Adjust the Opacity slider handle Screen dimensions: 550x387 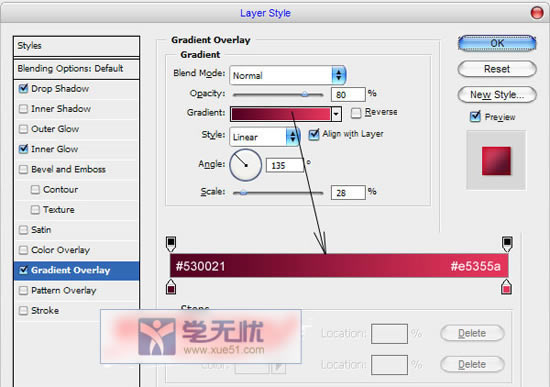click(x=305, y=94)
